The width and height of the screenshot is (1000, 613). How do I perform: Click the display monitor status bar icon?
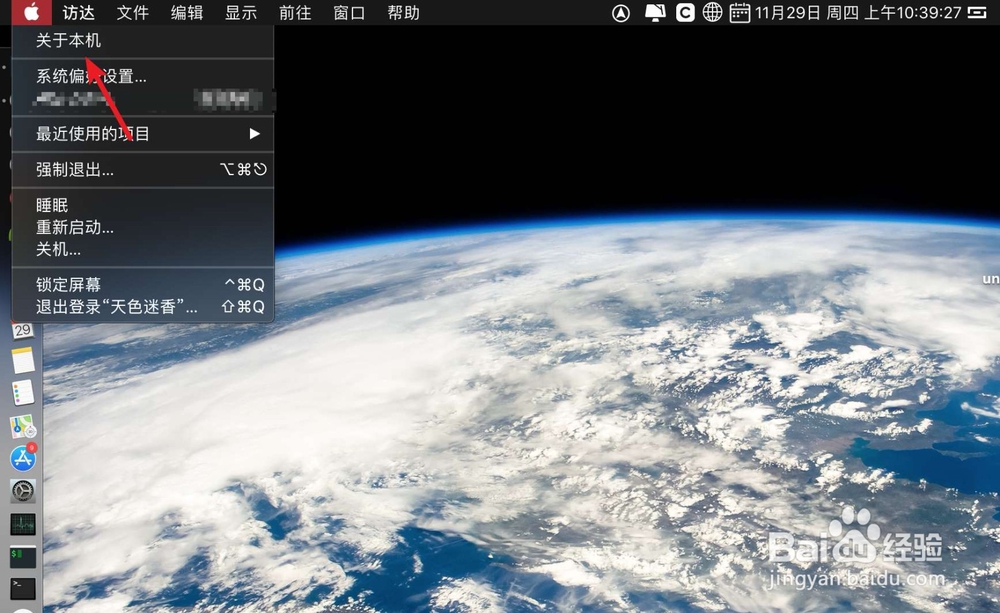click(x=655, y=13)
